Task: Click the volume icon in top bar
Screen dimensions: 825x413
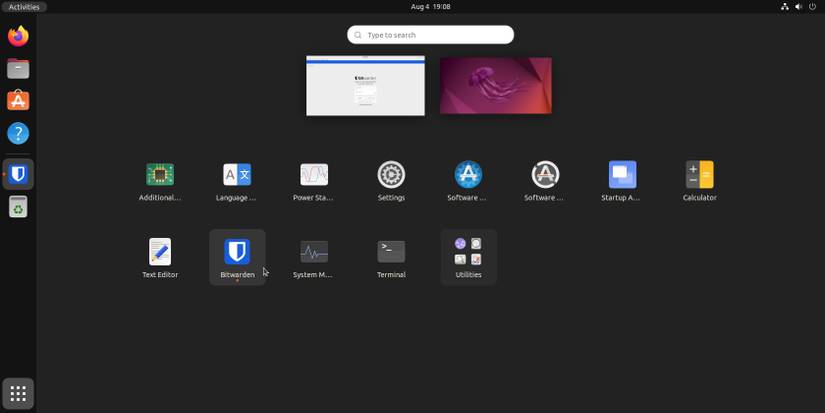Action: pos(798,6)
